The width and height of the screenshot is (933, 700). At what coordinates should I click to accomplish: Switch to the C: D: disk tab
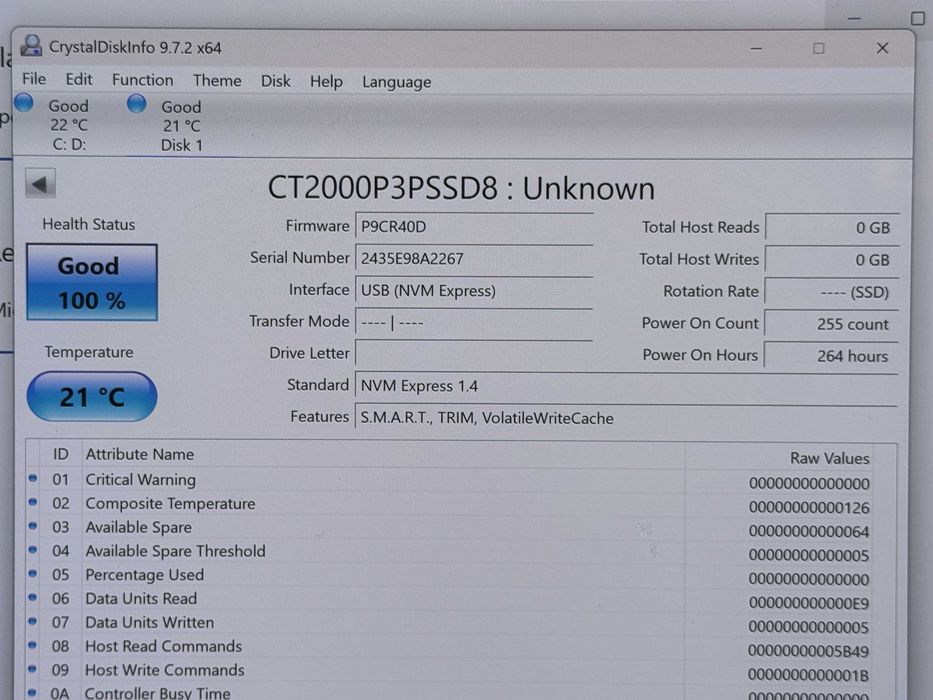click(68, 125)
